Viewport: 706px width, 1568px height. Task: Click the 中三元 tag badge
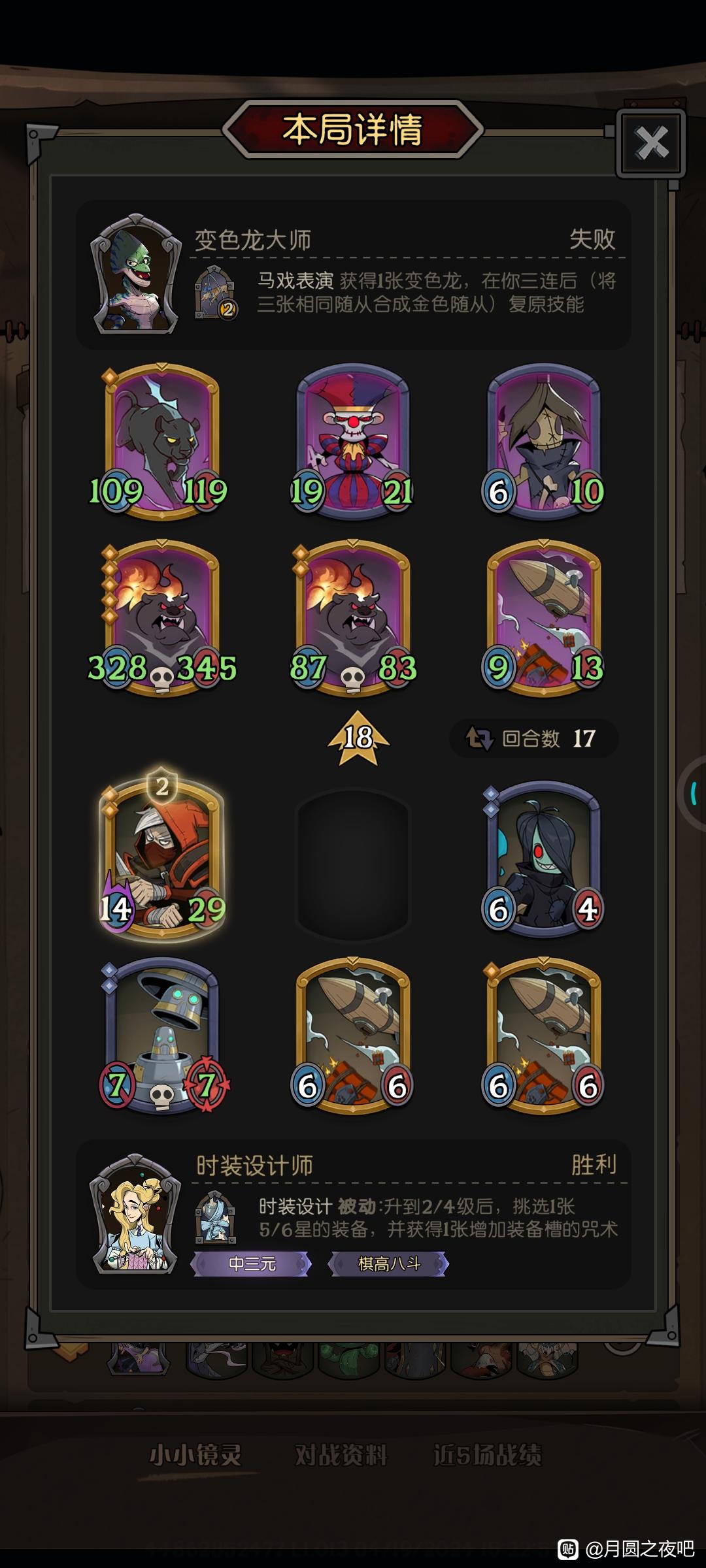point(251,1264)
